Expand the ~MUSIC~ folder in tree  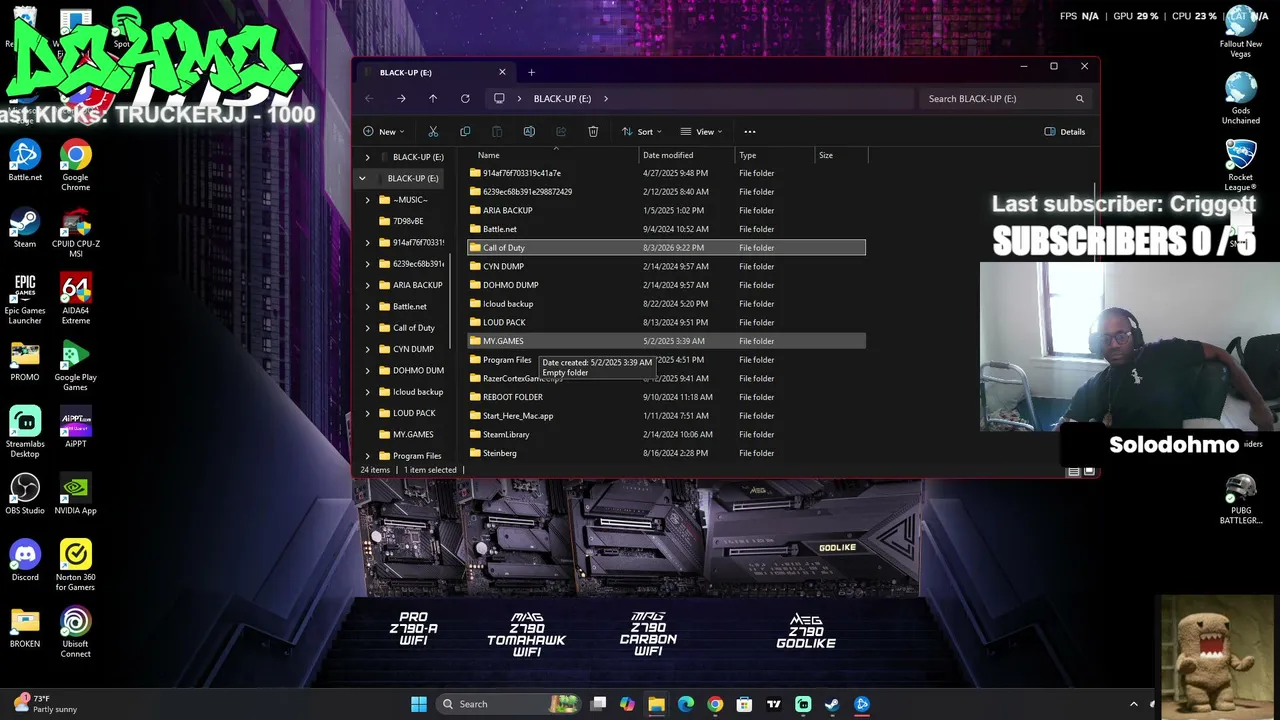coord(367,200)
